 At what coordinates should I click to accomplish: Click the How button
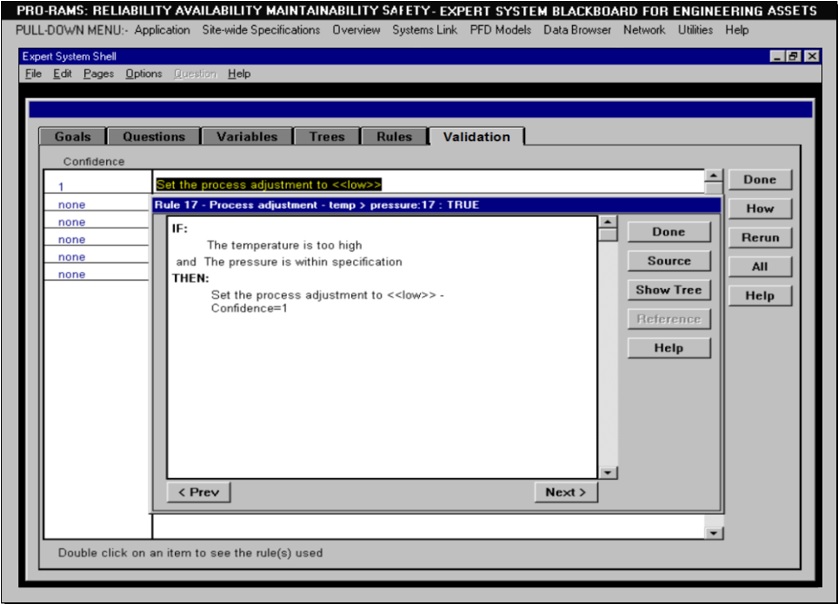coord(760,208)
